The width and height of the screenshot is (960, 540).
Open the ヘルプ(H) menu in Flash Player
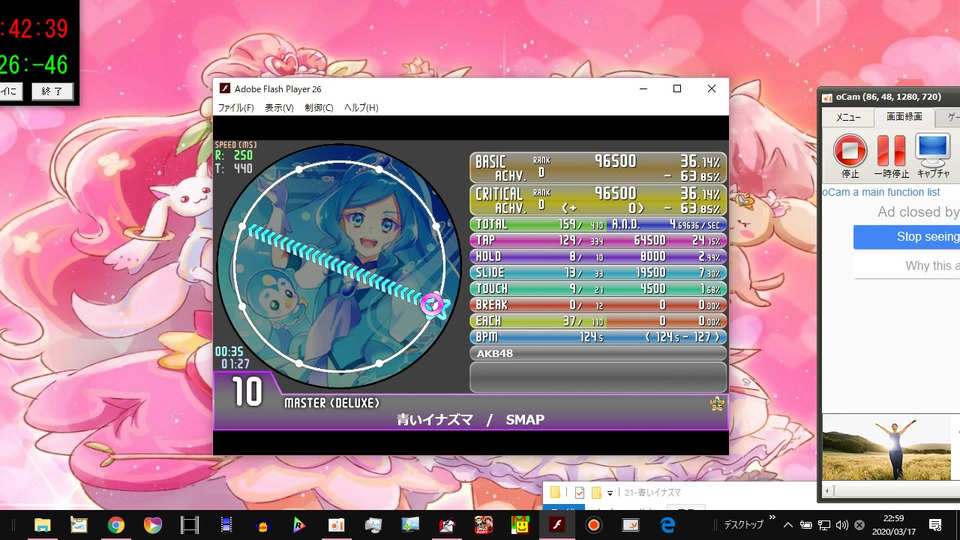[x=361, y=108]
